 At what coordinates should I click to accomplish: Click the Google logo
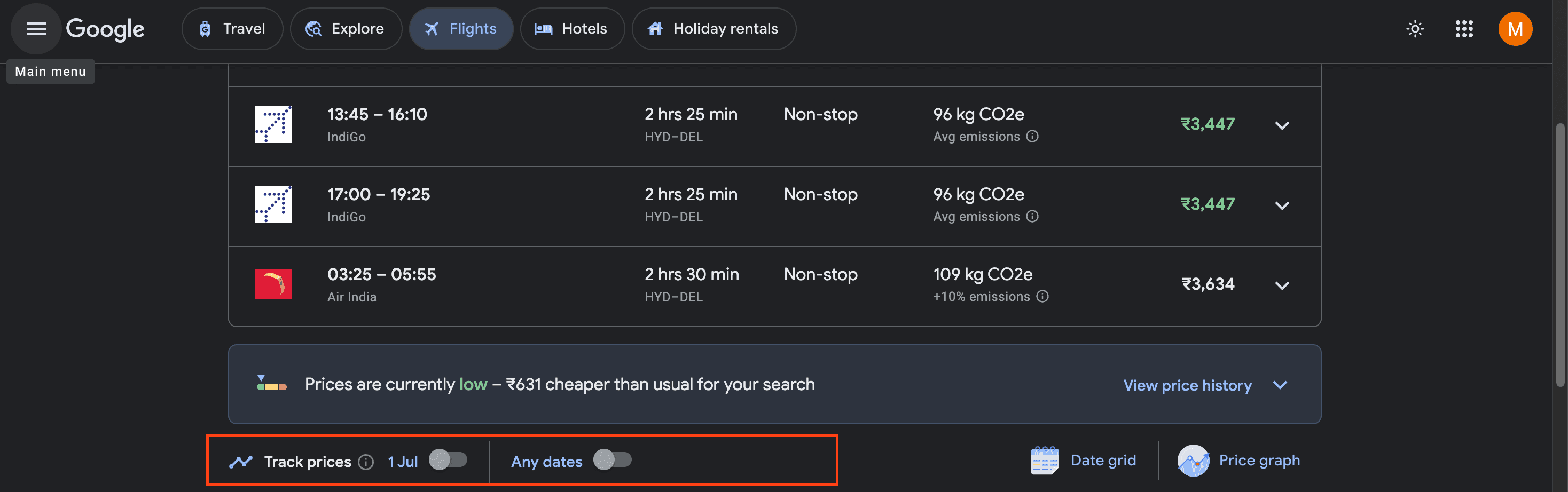(105, 29)
